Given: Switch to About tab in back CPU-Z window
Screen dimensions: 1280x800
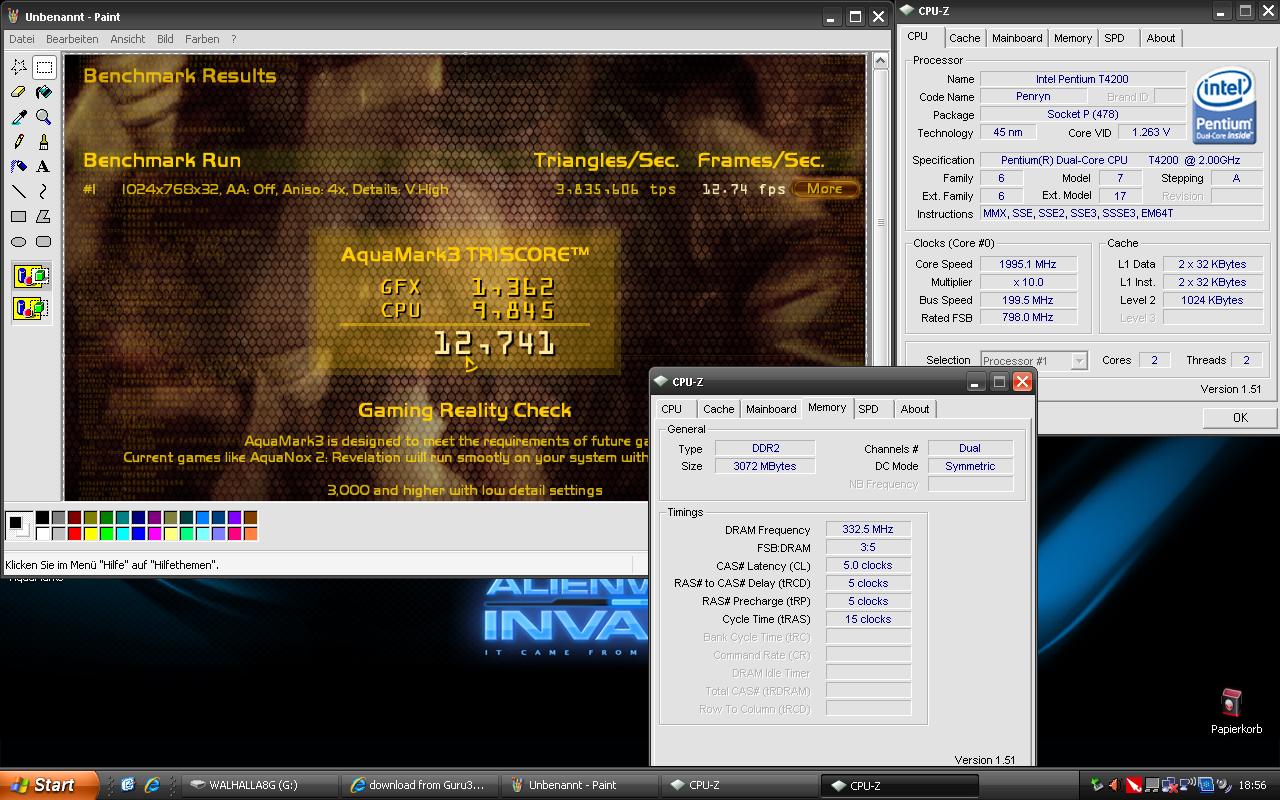Looking at the screenshot, I should 1161,38.
